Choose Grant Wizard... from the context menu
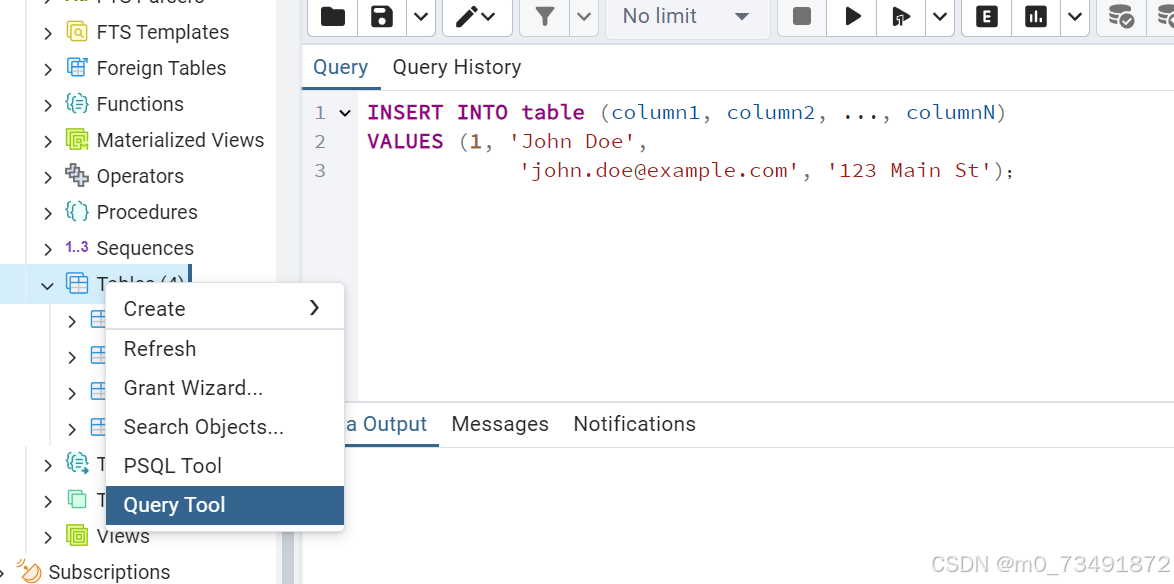Viewport: 1174px width, 584px height. (225, 388)
